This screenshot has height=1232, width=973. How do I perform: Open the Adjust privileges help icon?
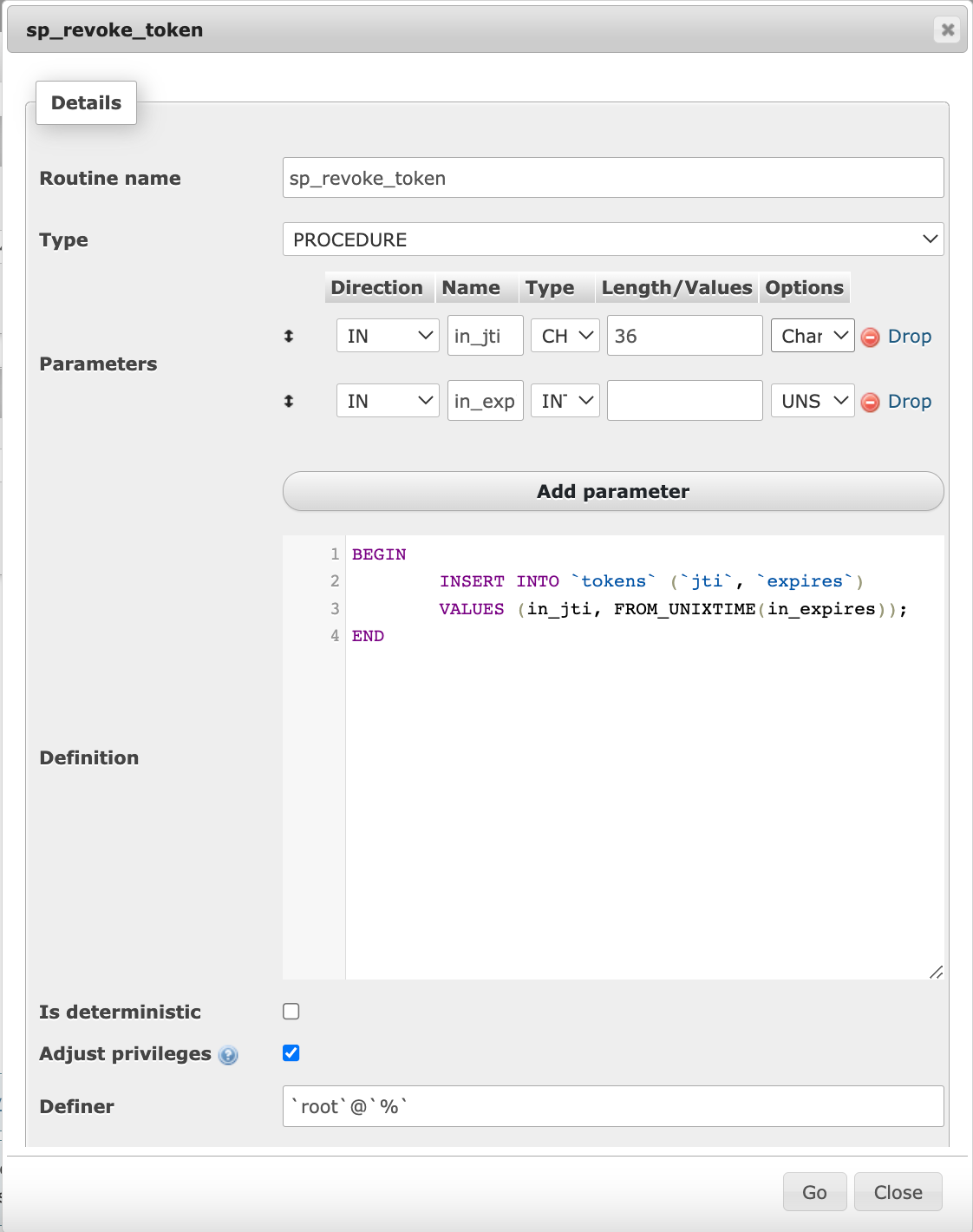pos(227,1056)
